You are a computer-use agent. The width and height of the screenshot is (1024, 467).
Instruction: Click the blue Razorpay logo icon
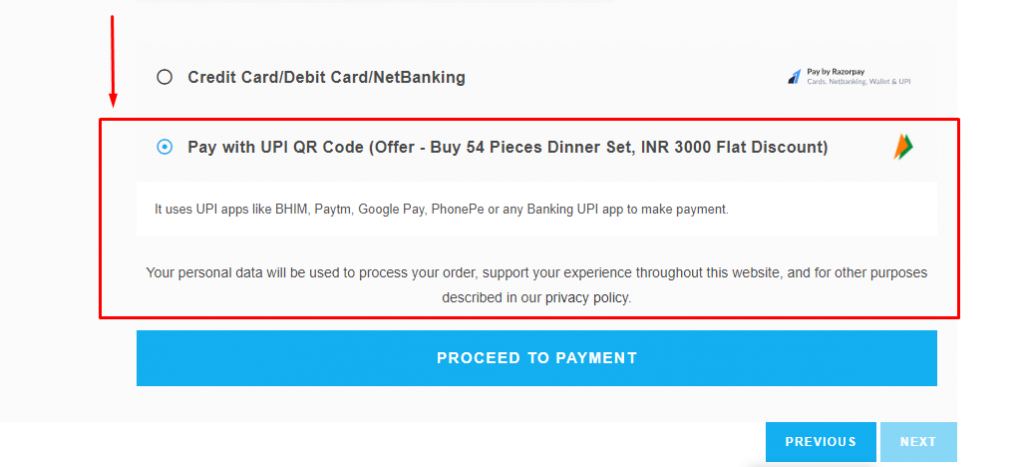click(794, 77)
